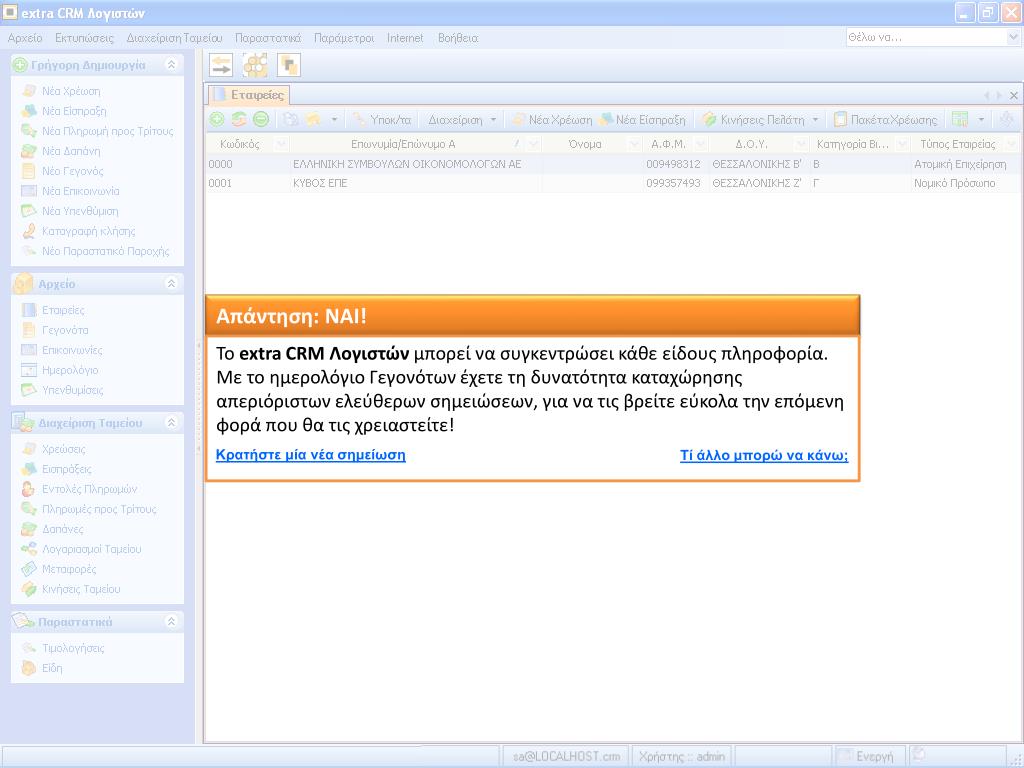Click the swap arrows toolbar icon
Screen dimensions: 1024x768
[221, 65]
